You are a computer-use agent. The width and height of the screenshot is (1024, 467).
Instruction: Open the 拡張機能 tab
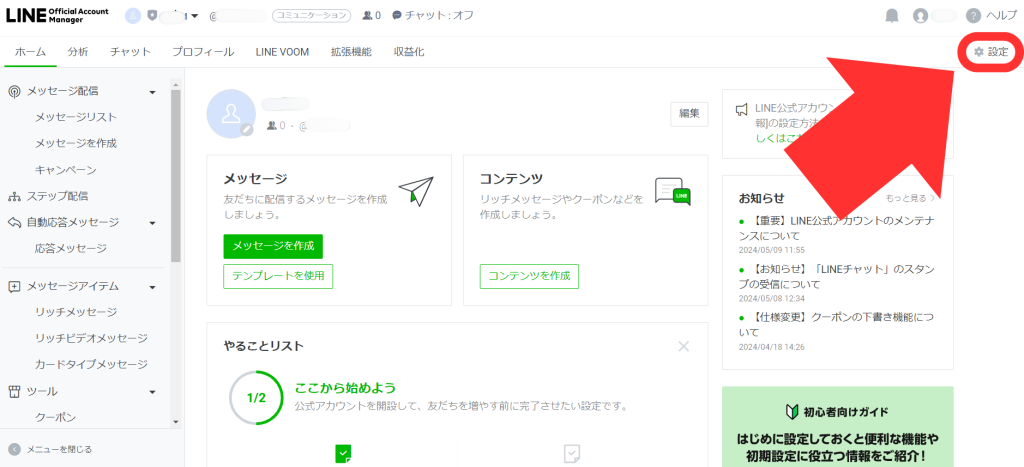point(351,52)
